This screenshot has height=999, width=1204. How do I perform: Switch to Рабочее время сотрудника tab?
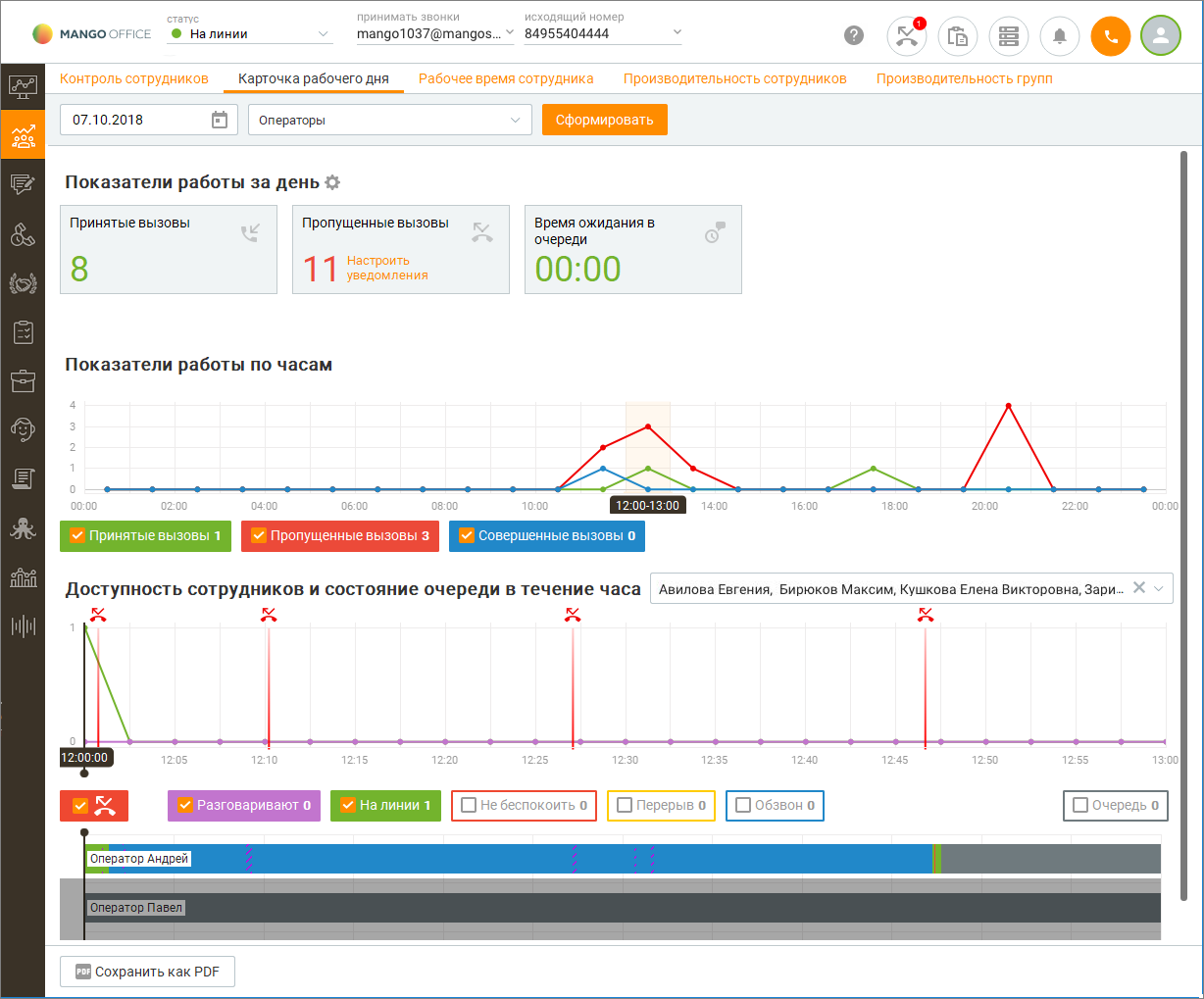[506, 79]
